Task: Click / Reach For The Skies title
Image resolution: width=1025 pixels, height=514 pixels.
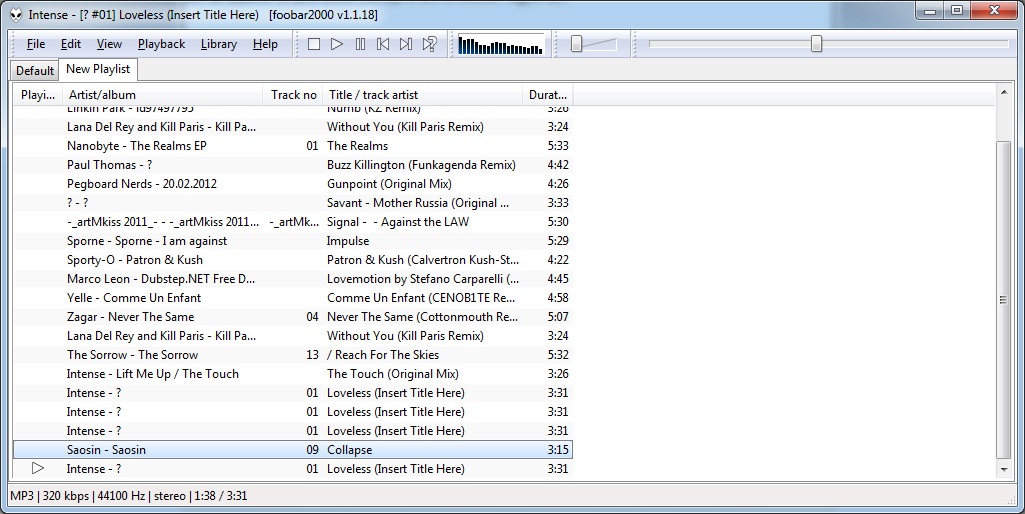Action: coord(382,354)
